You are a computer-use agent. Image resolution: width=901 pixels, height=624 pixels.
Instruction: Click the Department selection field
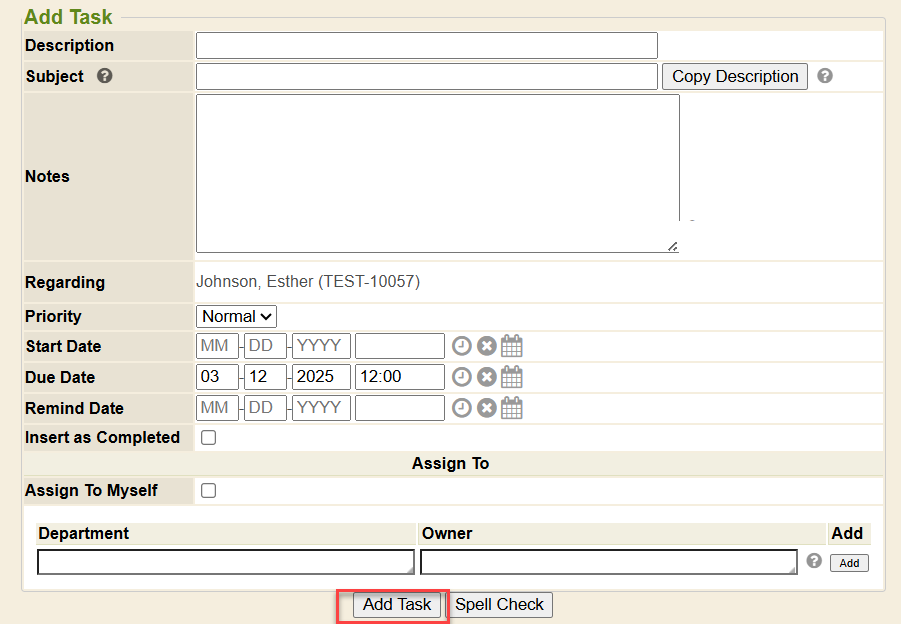coord(226,562)
